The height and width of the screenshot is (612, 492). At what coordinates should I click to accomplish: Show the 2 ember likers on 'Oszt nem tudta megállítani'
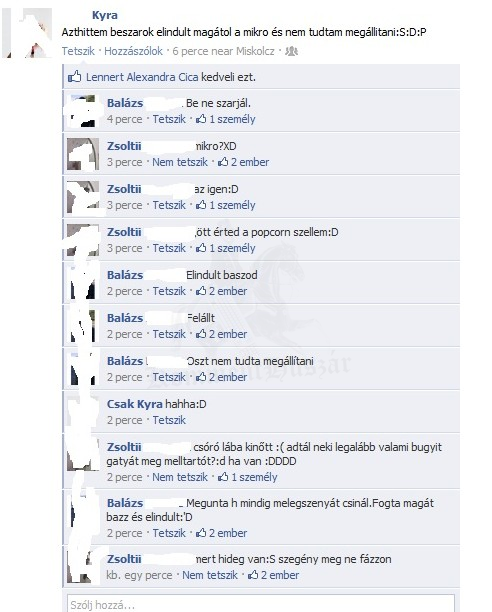coord(221,377)
